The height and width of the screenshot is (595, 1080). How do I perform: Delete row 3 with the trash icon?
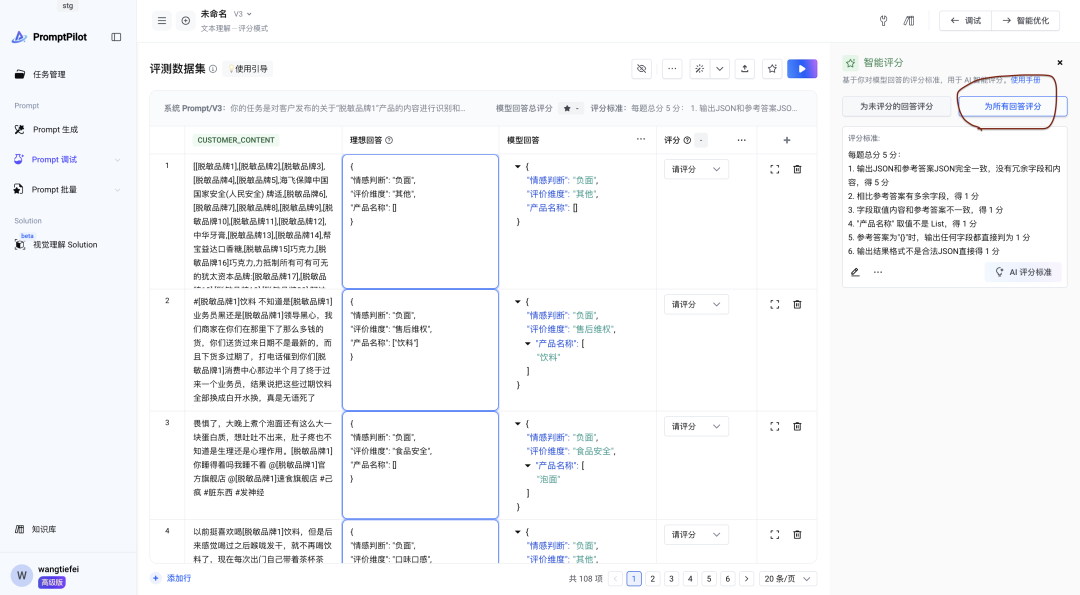[797, 426]
